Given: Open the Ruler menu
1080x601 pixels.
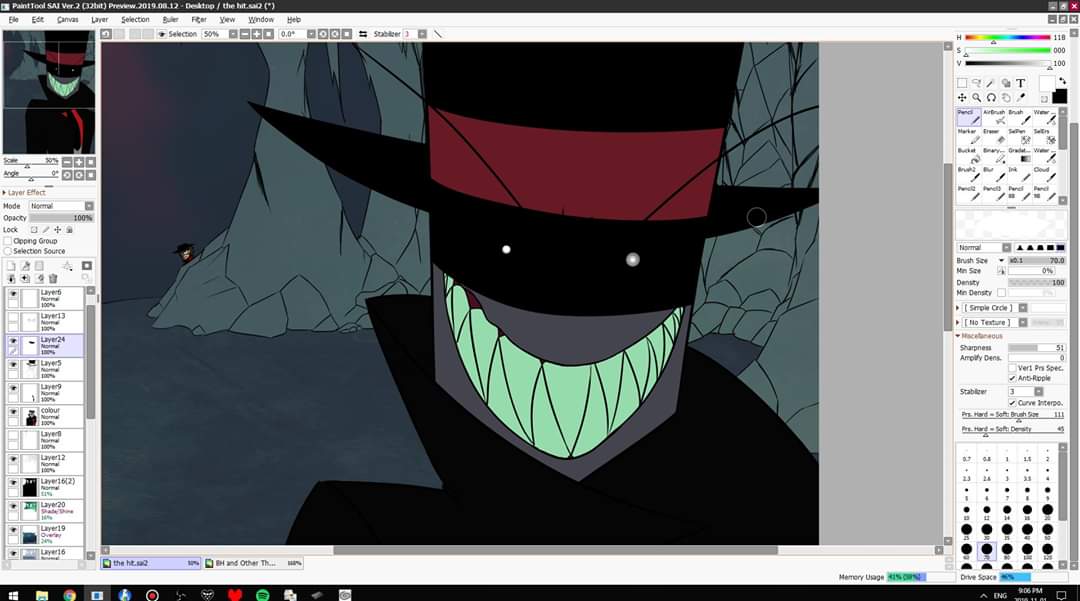Looking at the screenshot, I should point(170,19).
